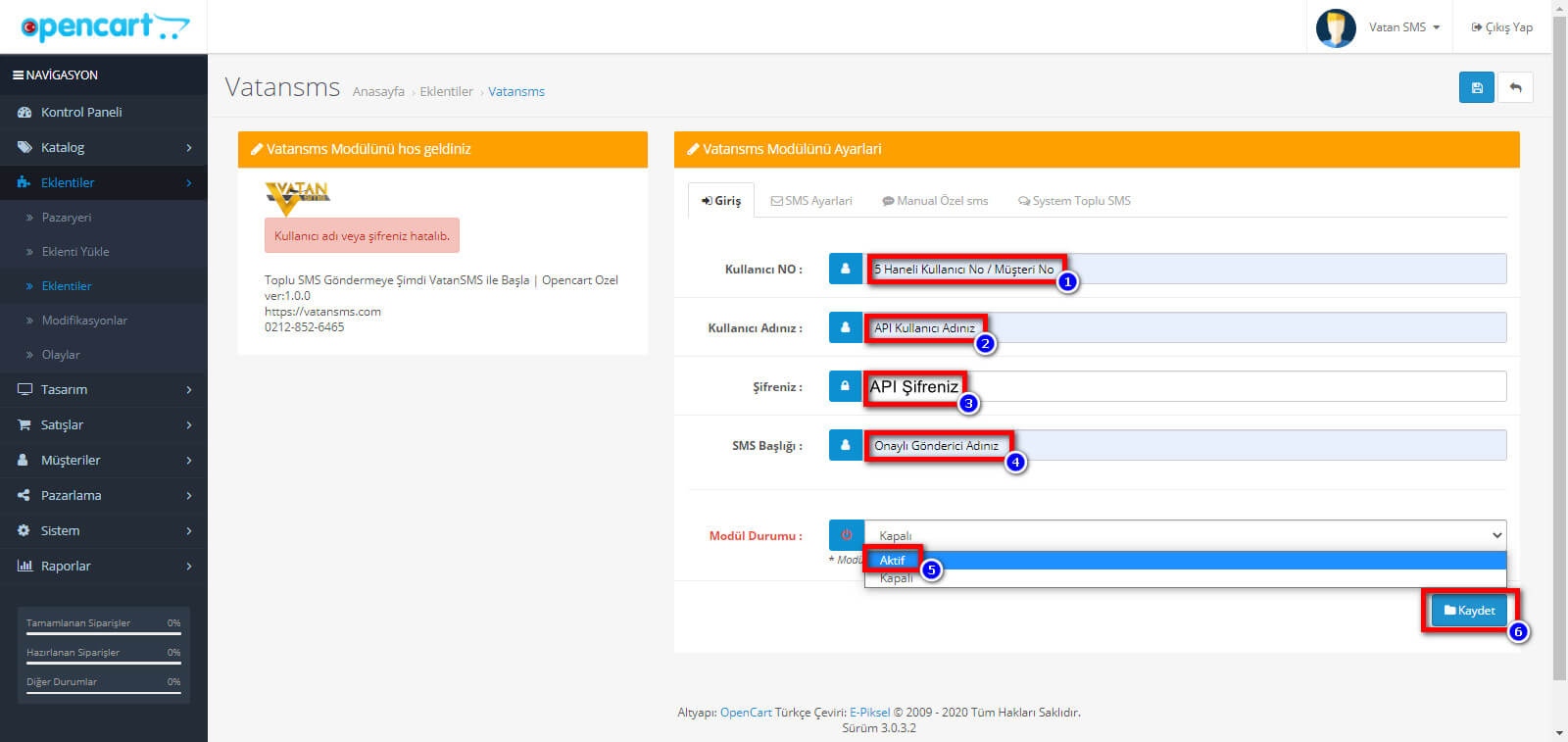
Task: Expand the Satışlar menu
Action: point(104,424)
